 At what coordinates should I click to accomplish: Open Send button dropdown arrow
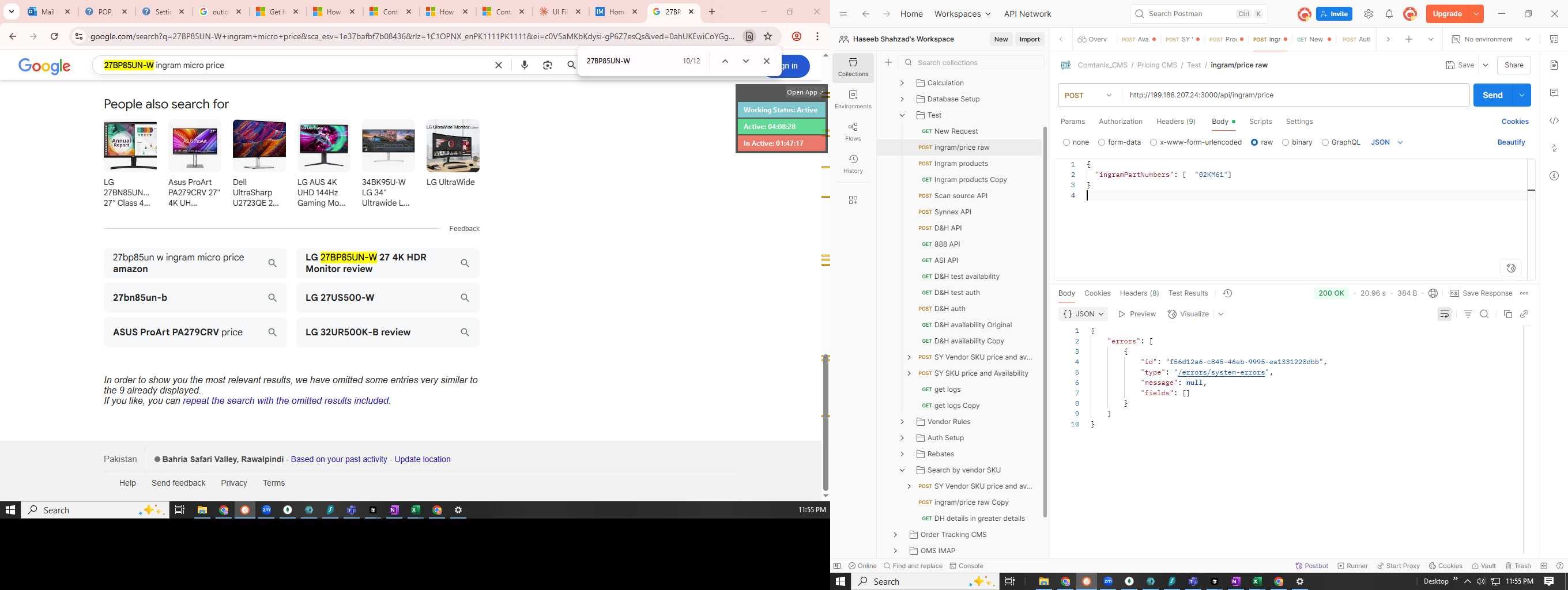pos(1522,95)
